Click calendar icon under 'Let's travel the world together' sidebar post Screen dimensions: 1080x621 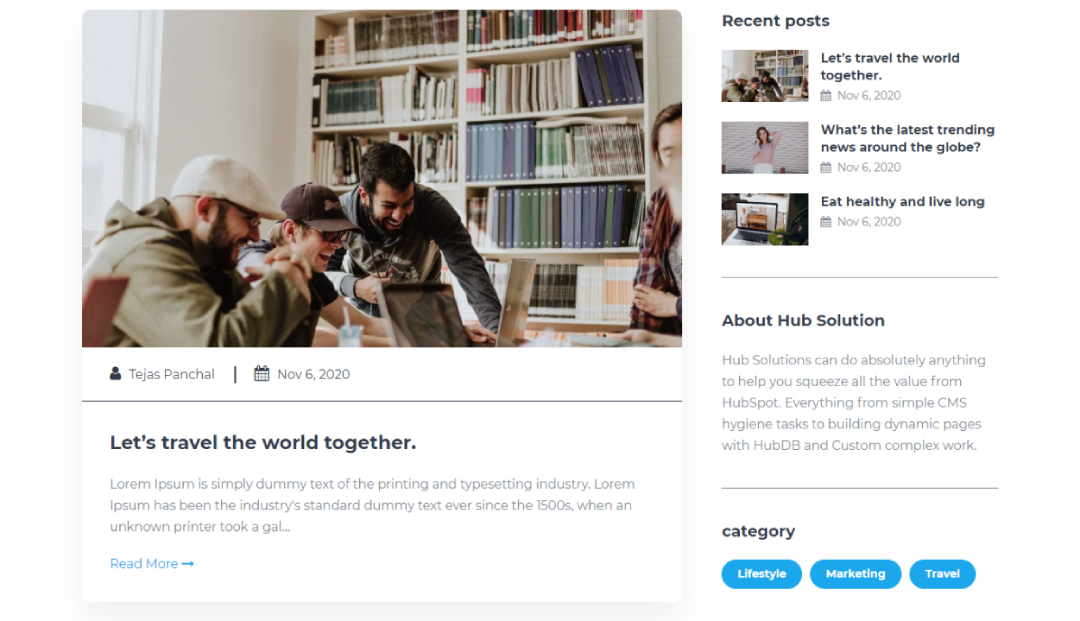point(826,96)
